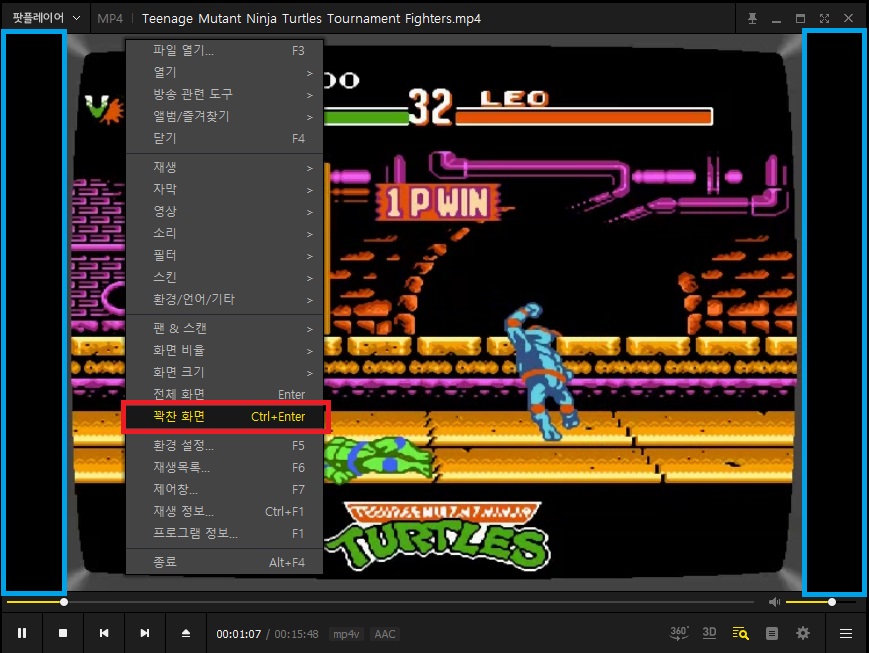Expand the 스킨 submenu
The width and height of the screenshot is (869, 653).
pyautogui.click(x=224, y=278)
